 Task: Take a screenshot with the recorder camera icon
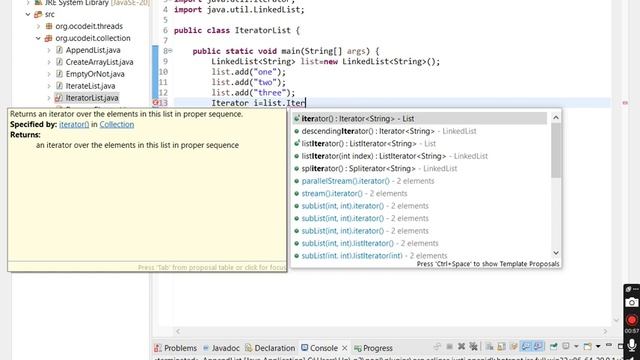631,302
